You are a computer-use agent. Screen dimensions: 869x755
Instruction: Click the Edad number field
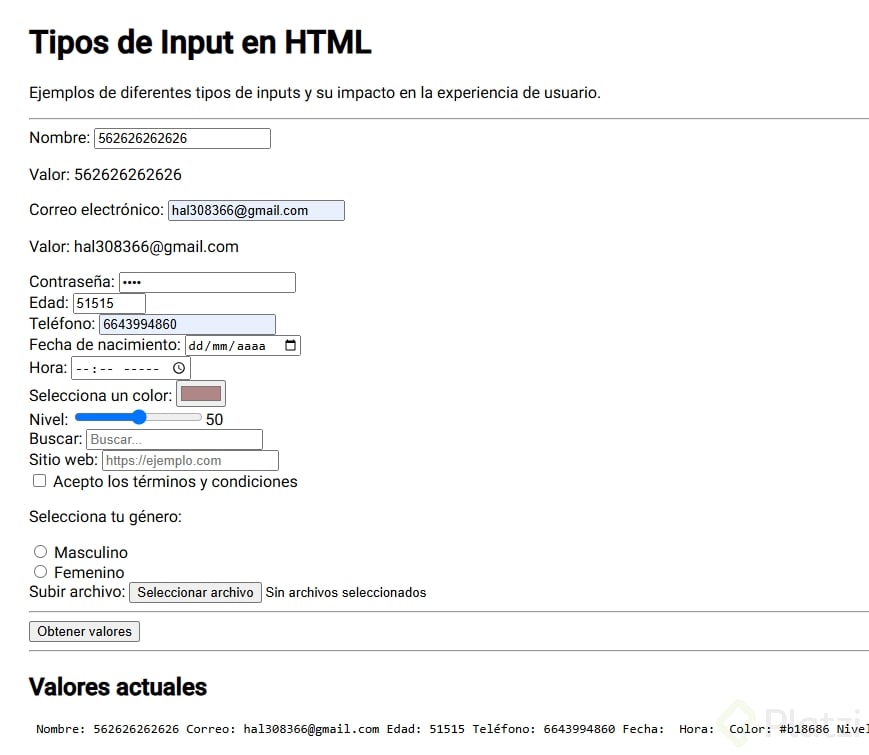tap(109, 303)
